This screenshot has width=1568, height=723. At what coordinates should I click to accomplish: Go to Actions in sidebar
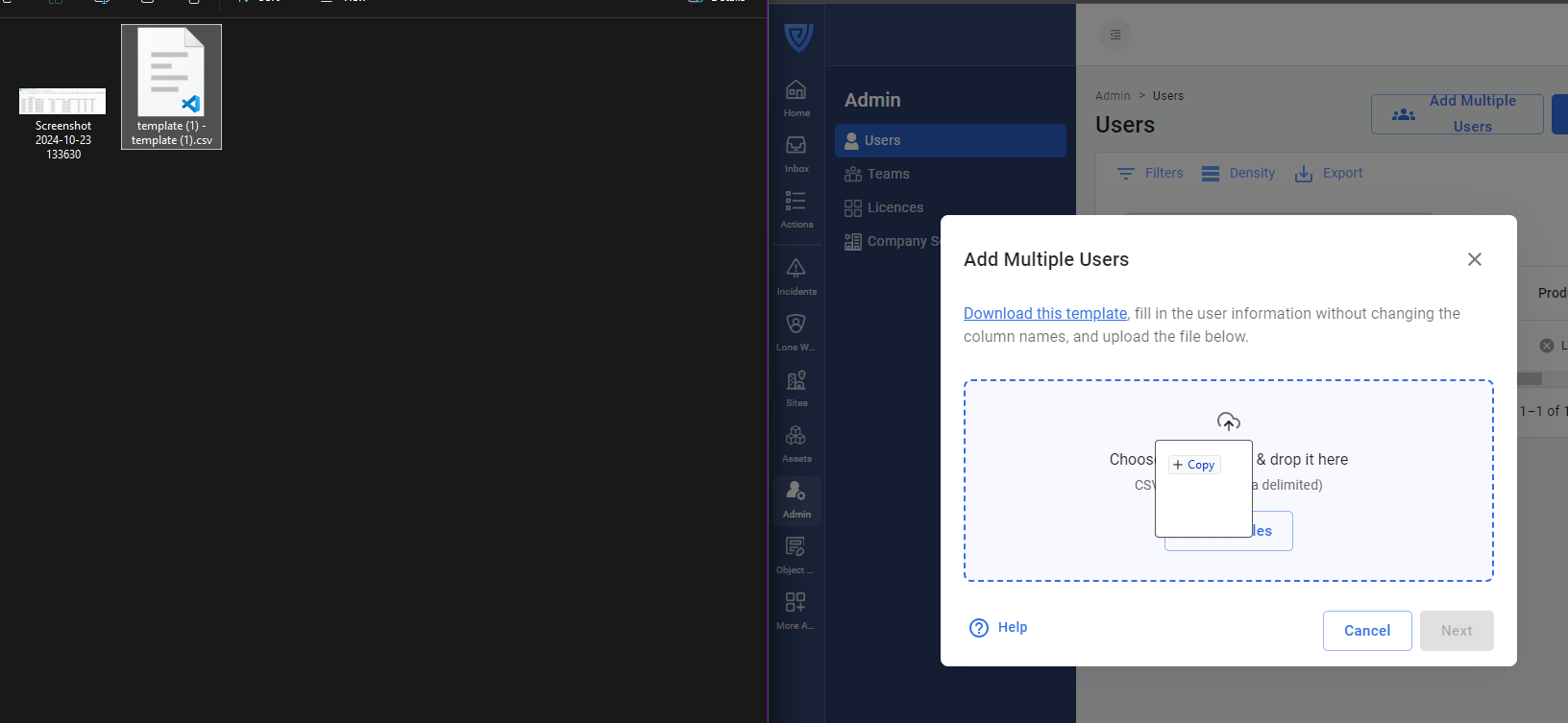(796, 208)
